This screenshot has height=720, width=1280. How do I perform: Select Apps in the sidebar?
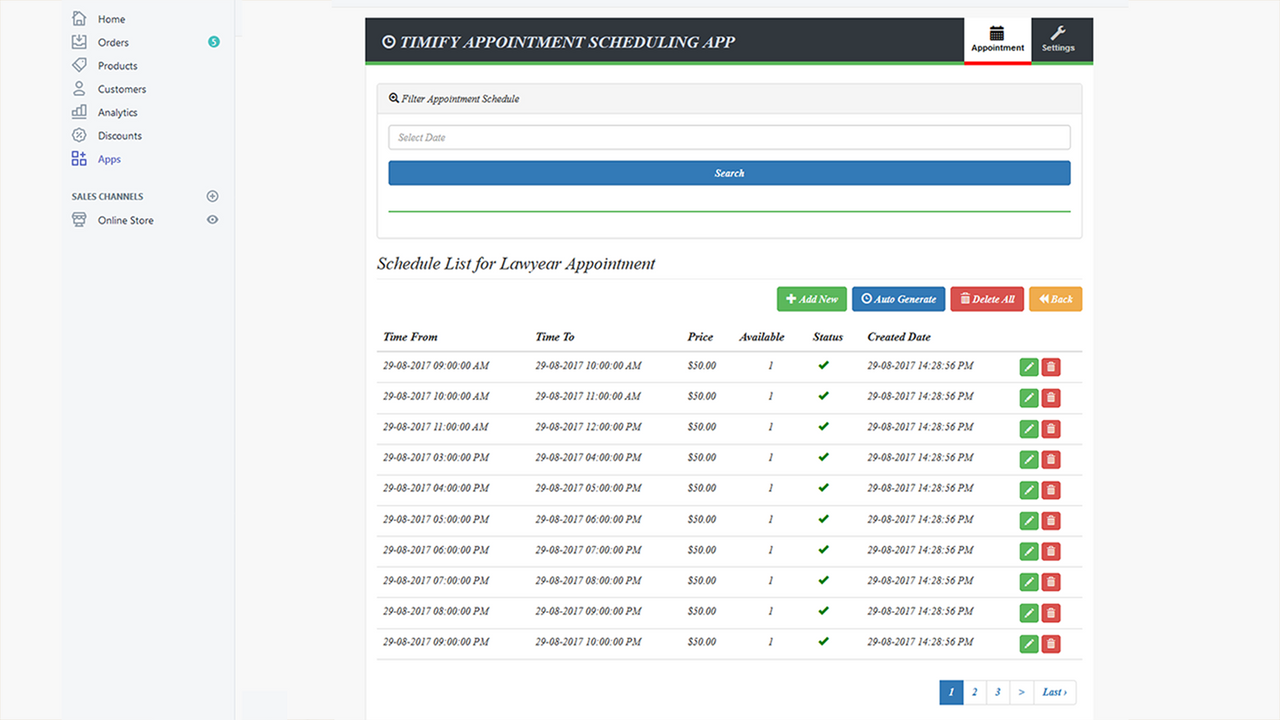click(x=109, y=159)
